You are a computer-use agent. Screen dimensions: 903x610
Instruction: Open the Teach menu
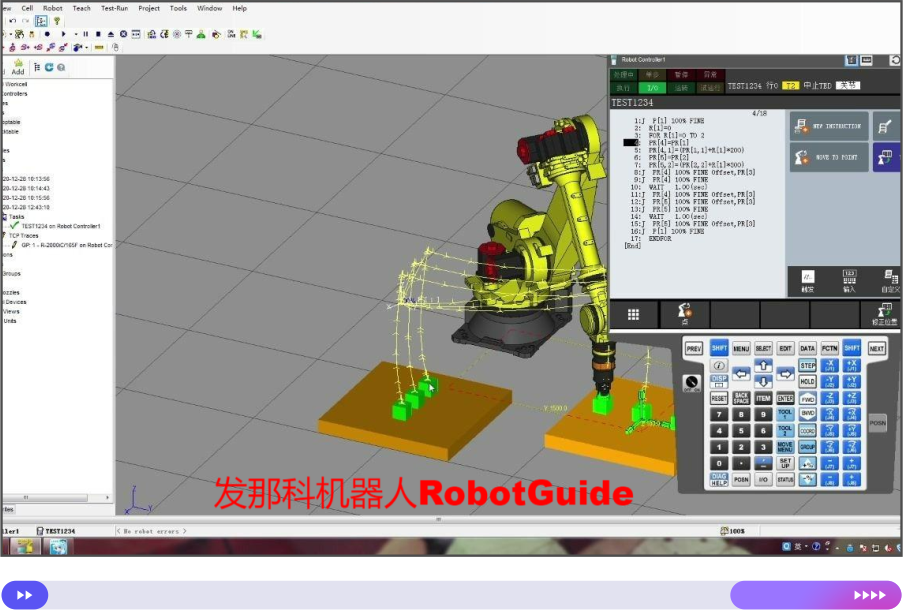pyautogui.click(x=81, y=8)
